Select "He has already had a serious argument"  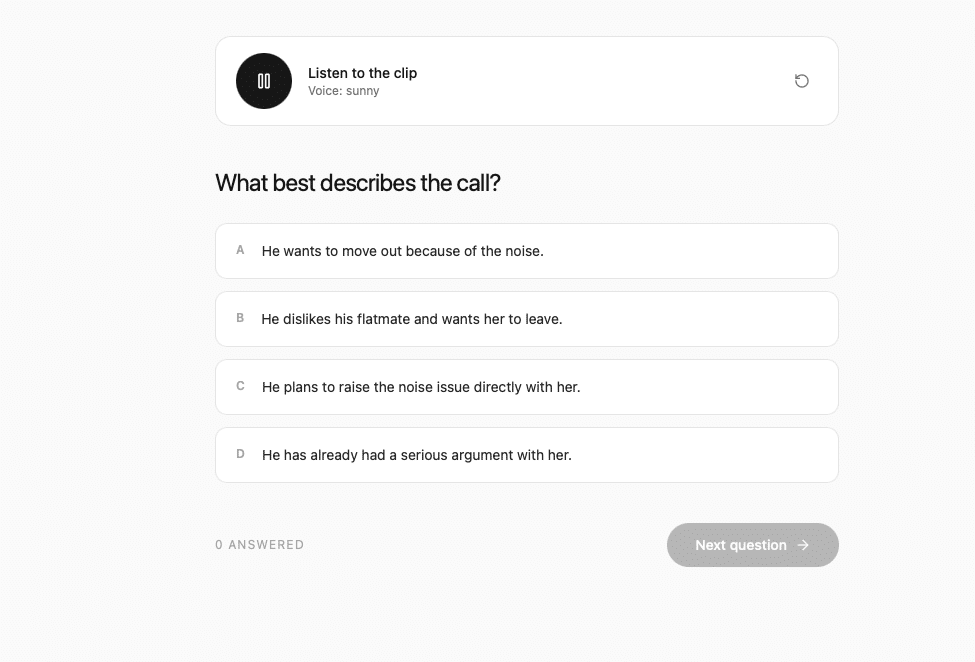point(527,455)
